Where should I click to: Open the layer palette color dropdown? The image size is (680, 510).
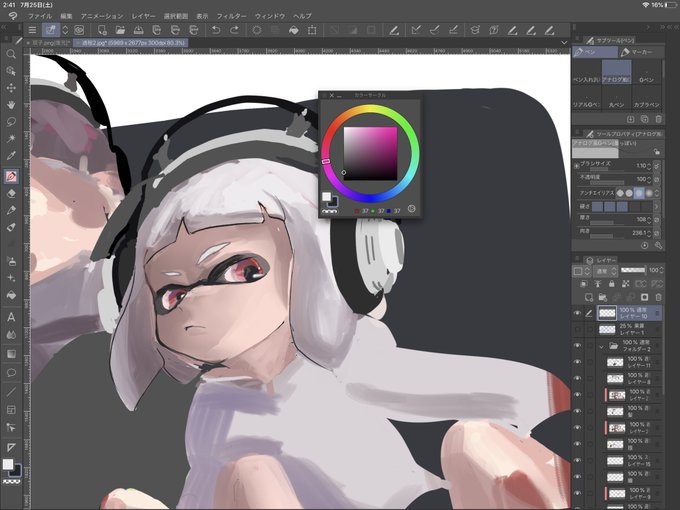point(582,271)
